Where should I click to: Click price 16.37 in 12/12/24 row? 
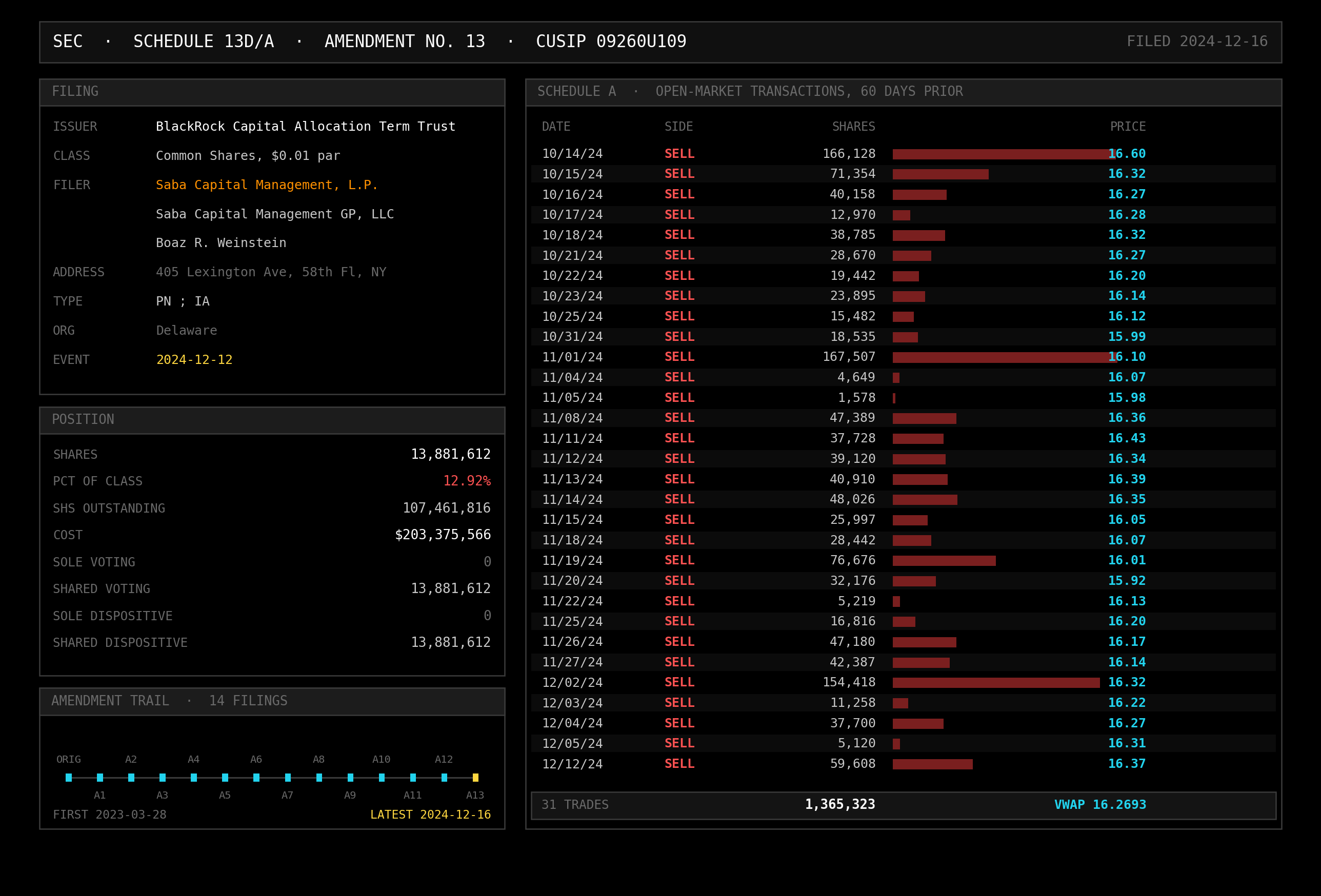(1127, 764)
